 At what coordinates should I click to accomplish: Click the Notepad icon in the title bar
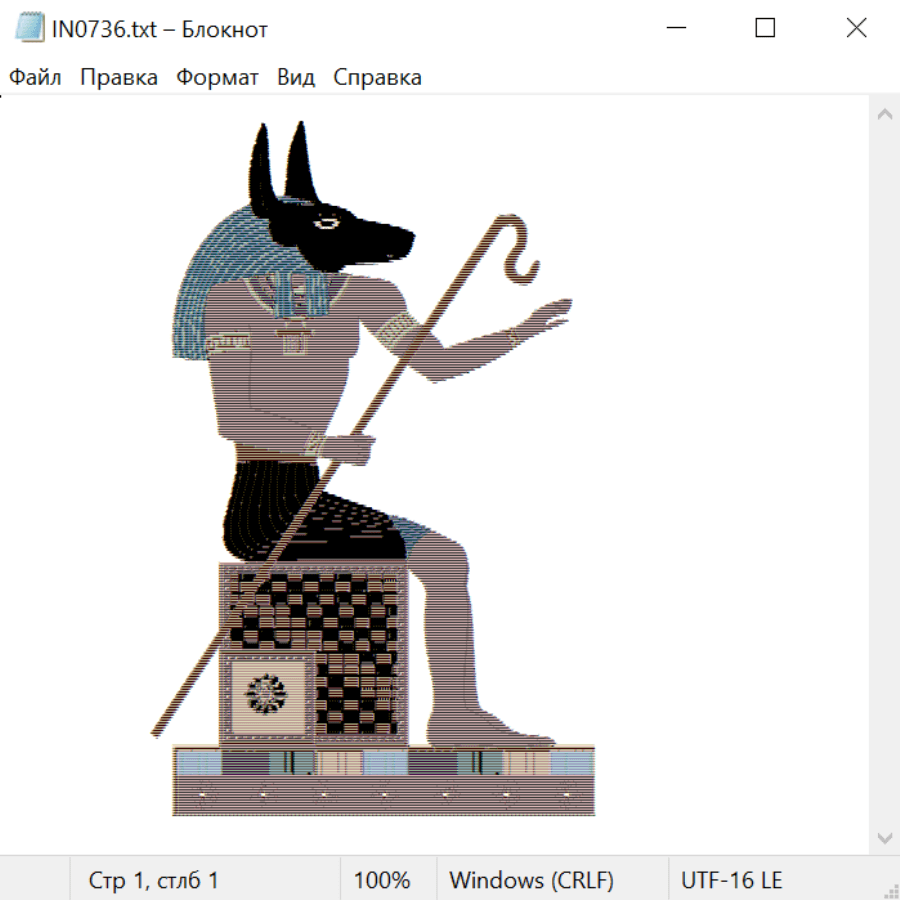coord(30,29)
